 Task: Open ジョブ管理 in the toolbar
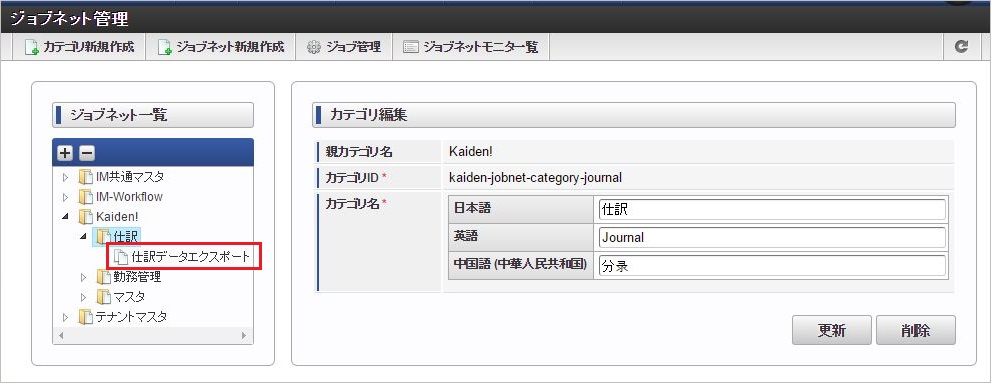point(344,47)
